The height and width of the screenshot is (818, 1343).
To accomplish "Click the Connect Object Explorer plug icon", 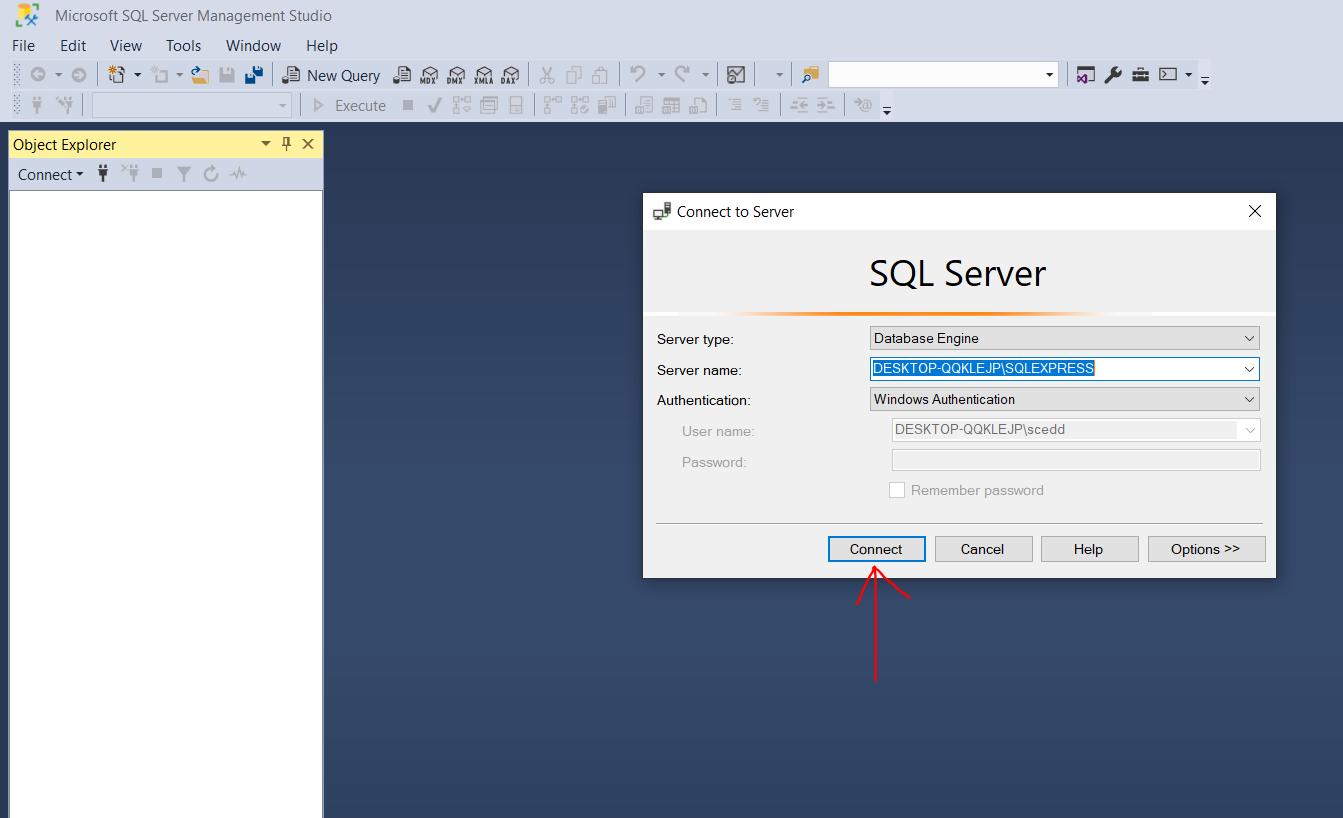I will click(102, 174).
